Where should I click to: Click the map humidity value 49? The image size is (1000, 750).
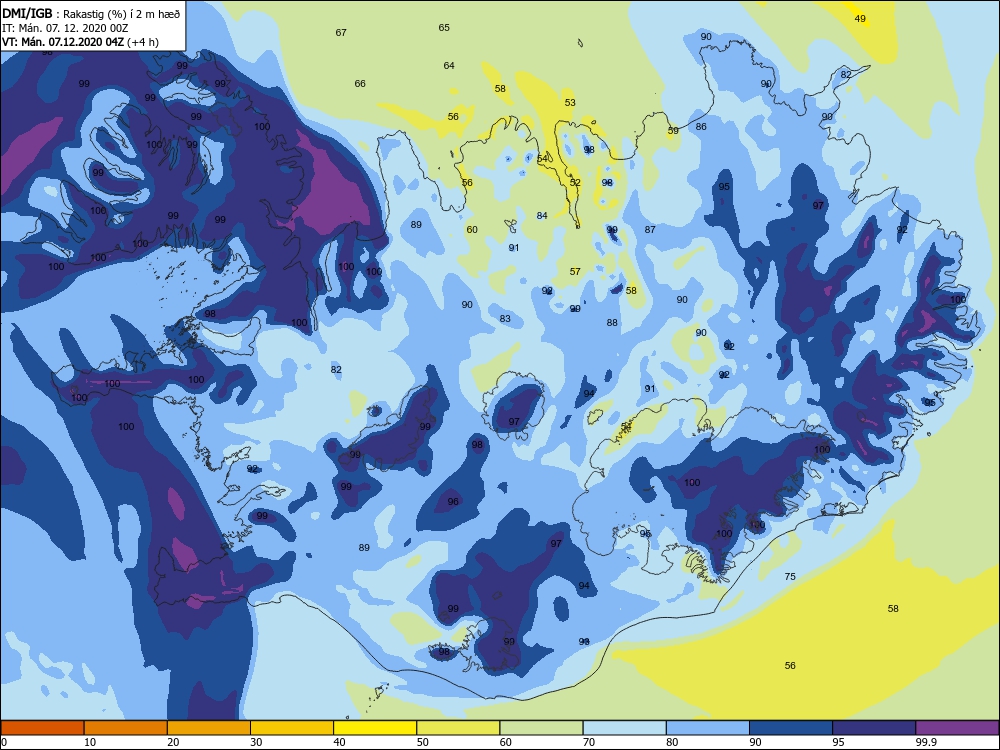pyautogui.click(x=860, y=18)
